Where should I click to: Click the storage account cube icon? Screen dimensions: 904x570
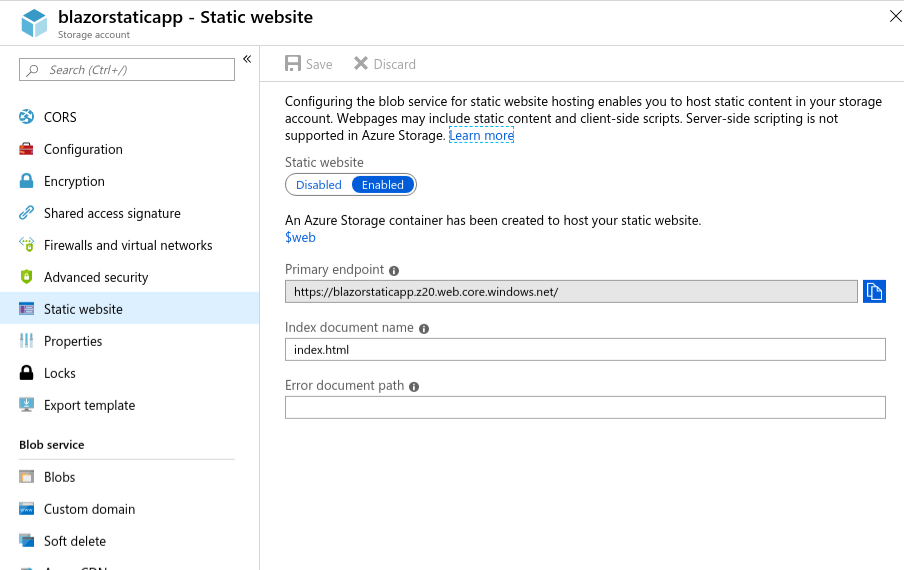[34, 23]
